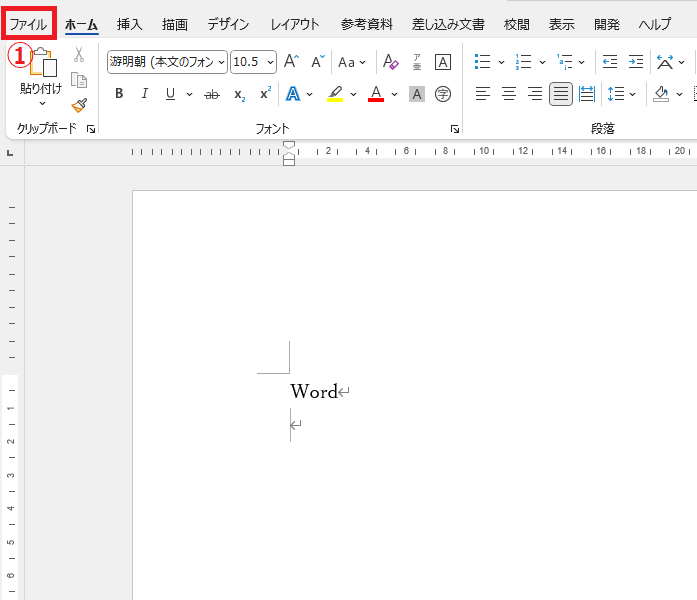697x600 pixels.
Task: Toggle bold formatting
Action: click(119, 93)
